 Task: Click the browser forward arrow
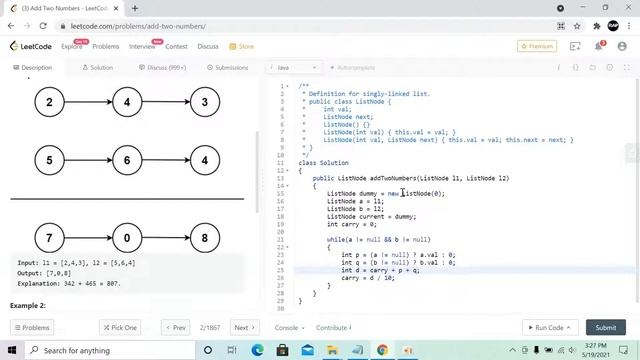coord(27,26)
